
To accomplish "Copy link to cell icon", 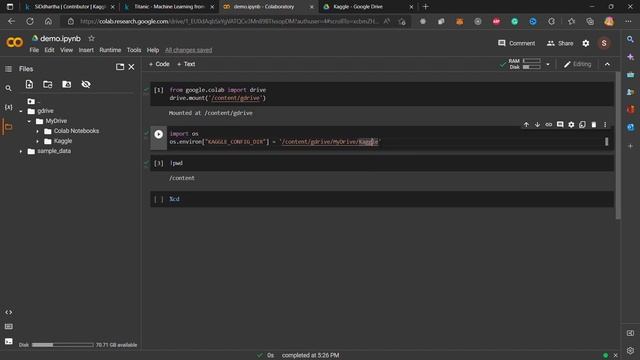I will [x=549, y=124].
